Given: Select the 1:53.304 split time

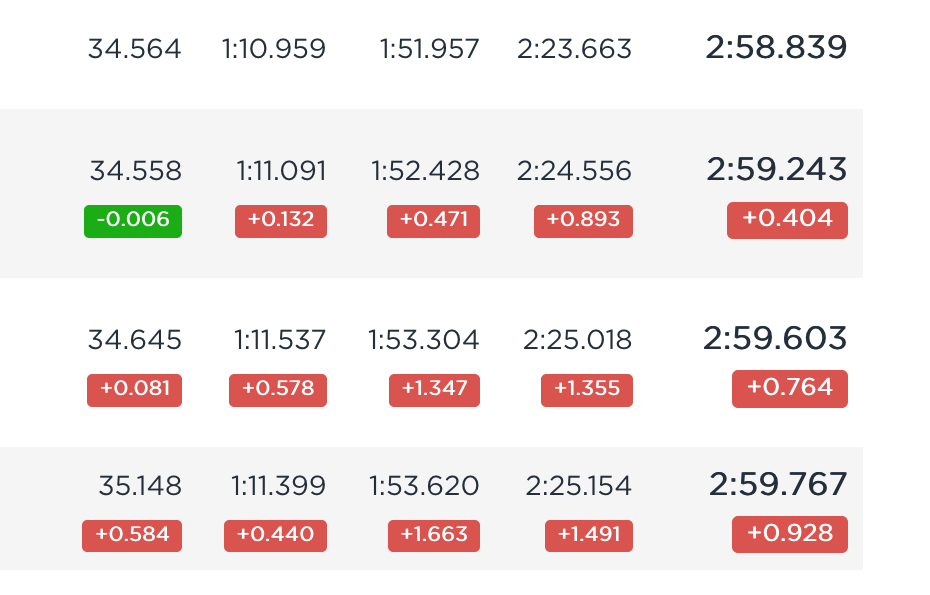Looking at the screenshot, I should [423, 340].
